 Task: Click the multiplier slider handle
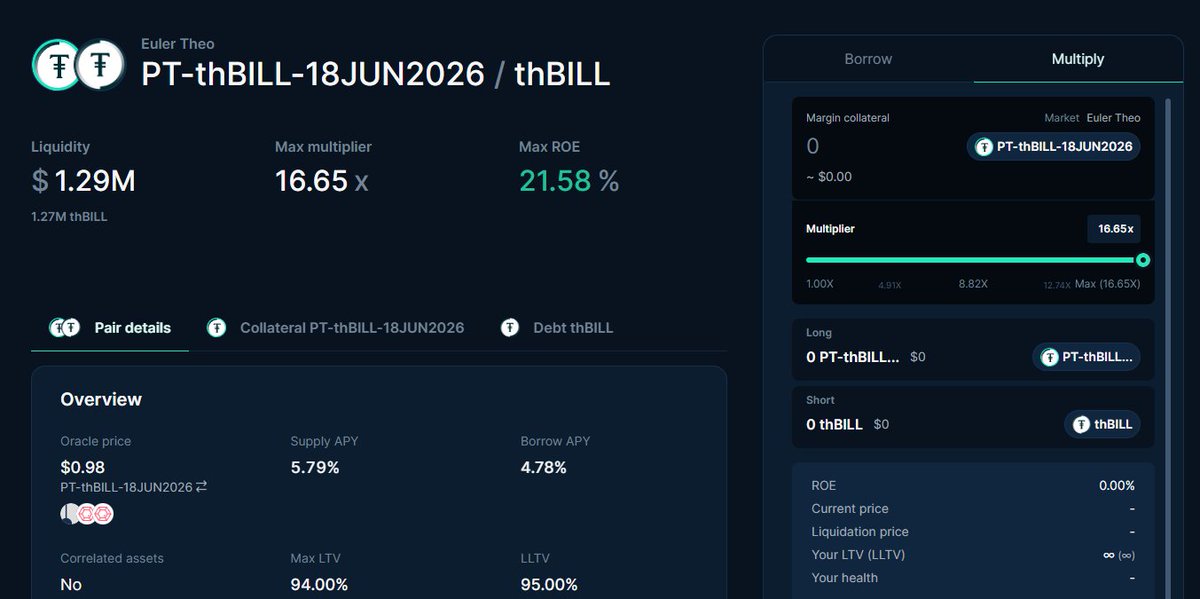point(1143,260)
